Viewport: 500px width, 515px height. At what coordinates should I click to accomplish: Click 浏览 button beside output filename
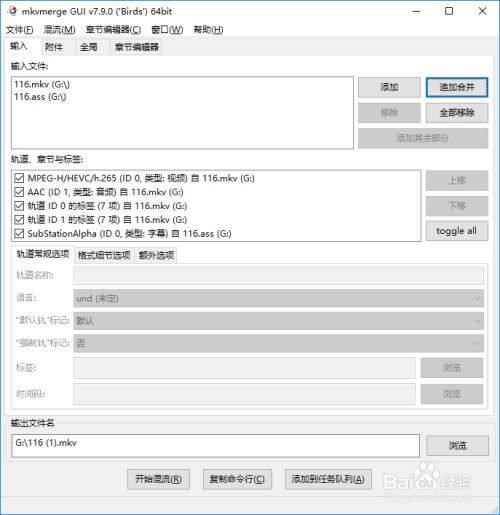pos(457,446)
